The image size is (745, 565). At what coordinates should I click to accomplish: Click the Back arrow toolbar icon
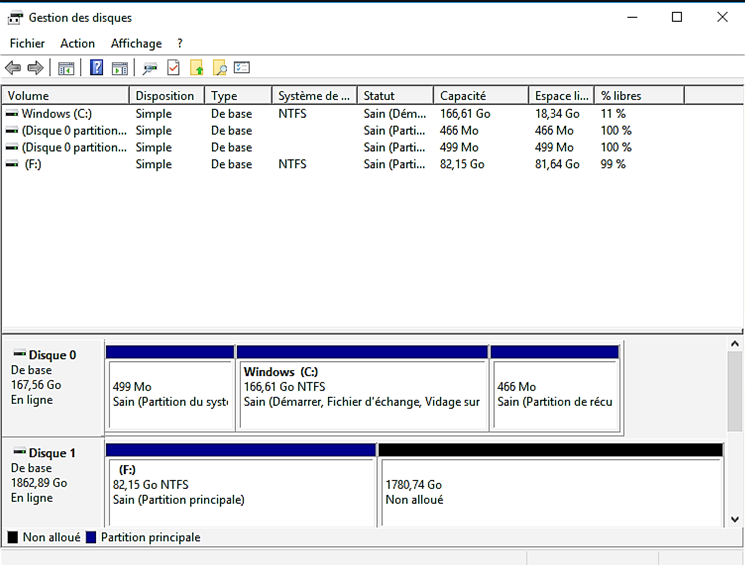click(13, 68)
